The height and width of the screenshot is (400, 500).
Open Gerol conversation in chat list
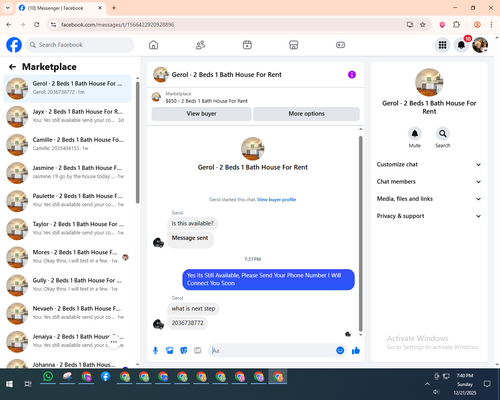68,89
